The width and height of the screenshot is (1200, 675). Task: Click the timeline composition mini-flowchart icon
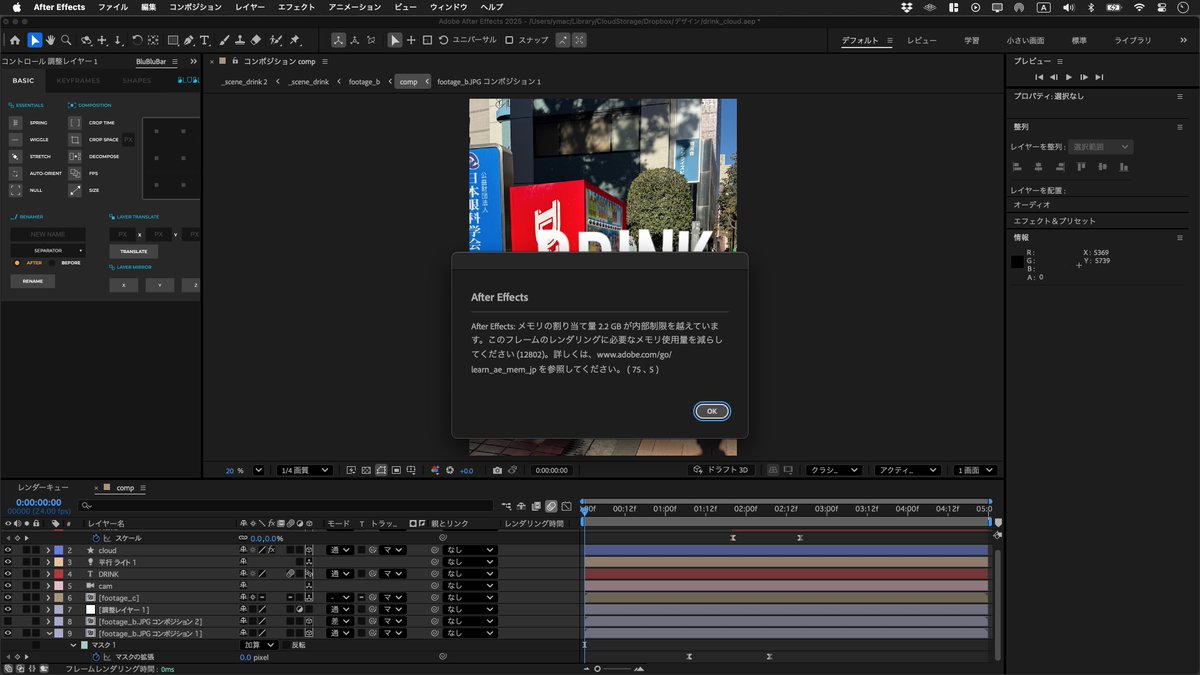point(508,506)
